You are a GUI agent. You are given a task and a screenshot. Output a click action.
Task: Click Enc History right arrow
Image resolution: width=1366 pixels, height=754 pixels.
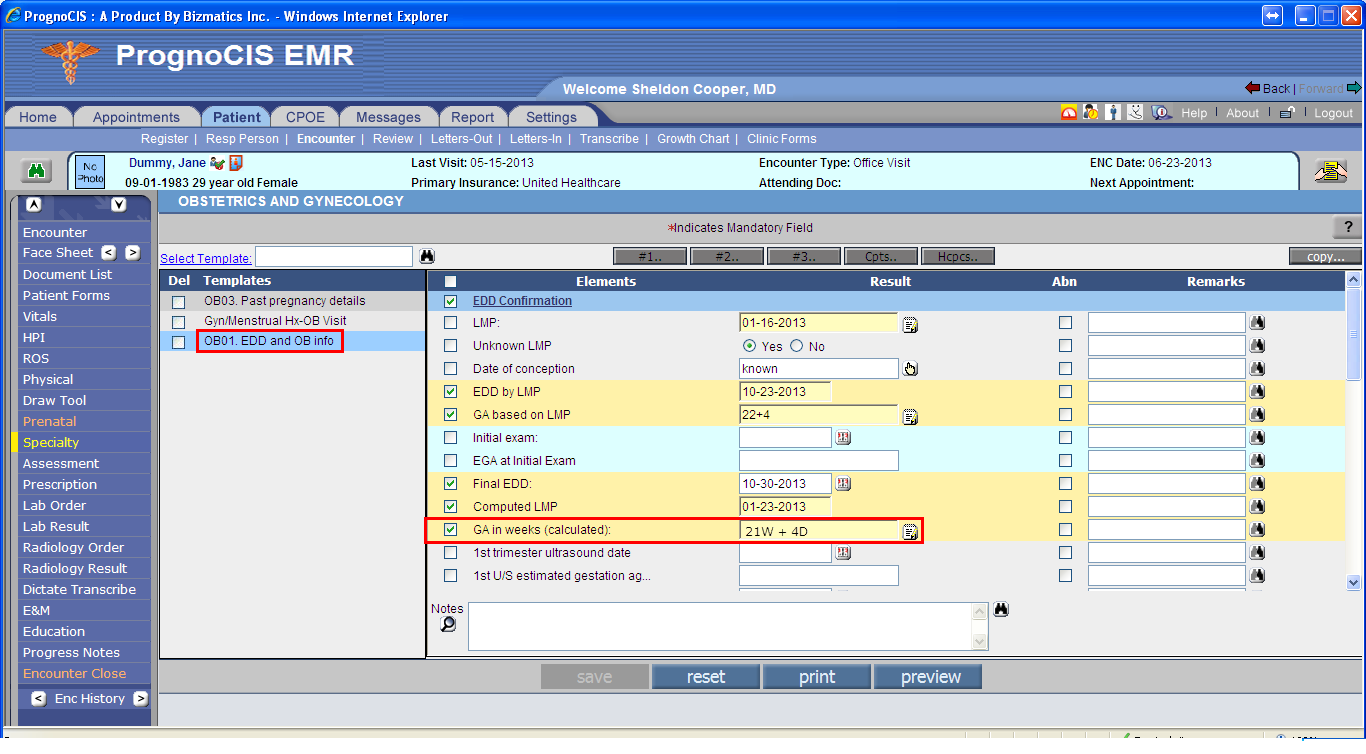140,699
